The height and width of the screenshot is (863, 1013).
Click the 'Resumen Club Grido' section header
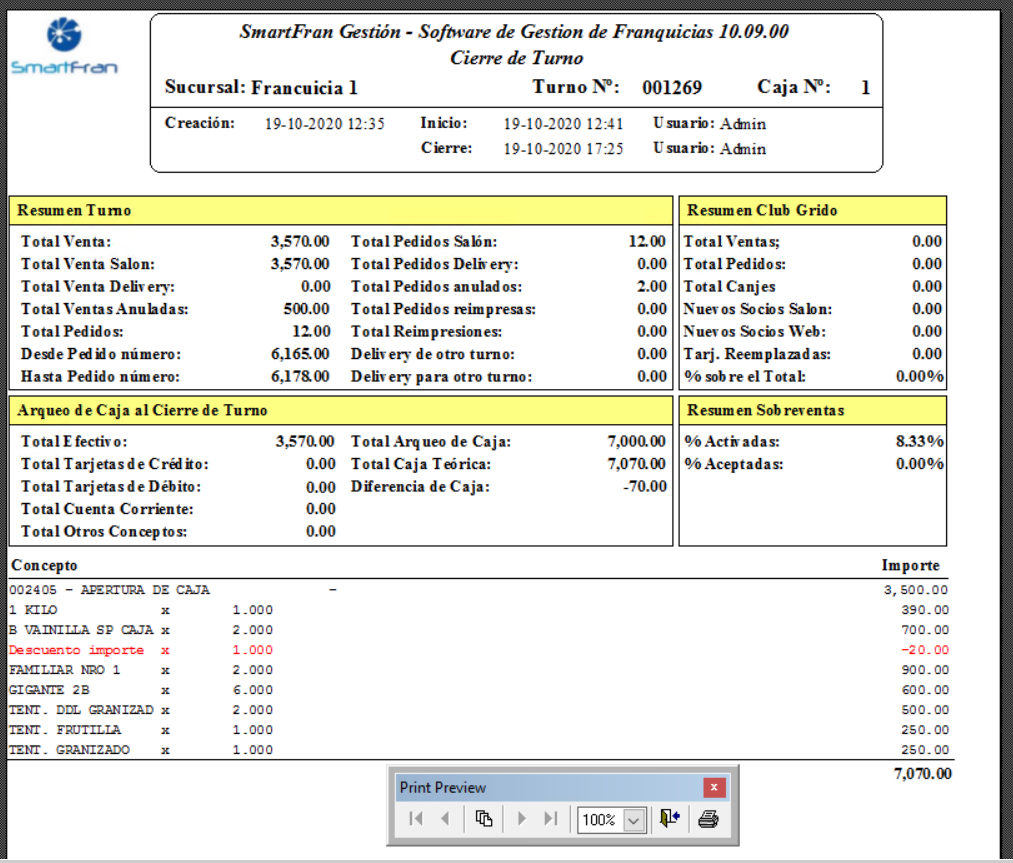813,211
